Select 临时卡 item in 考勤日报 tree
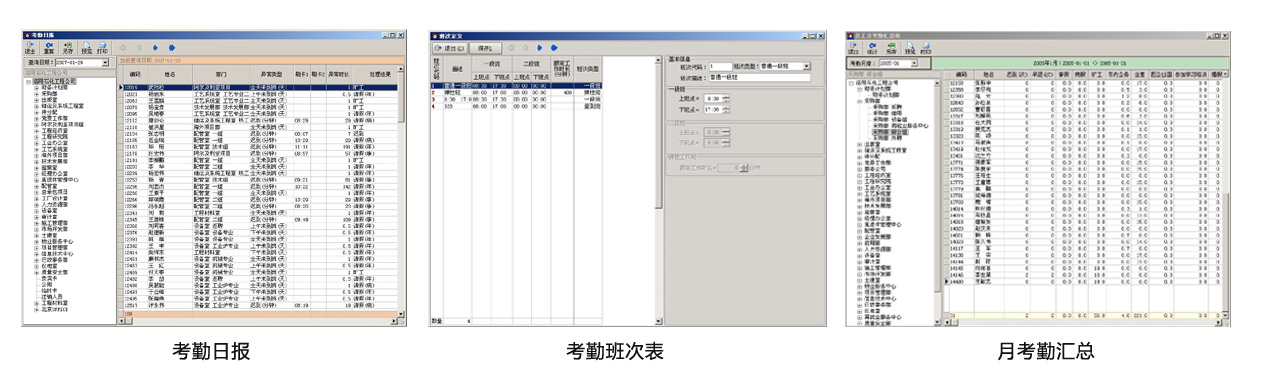 (49, 290)
